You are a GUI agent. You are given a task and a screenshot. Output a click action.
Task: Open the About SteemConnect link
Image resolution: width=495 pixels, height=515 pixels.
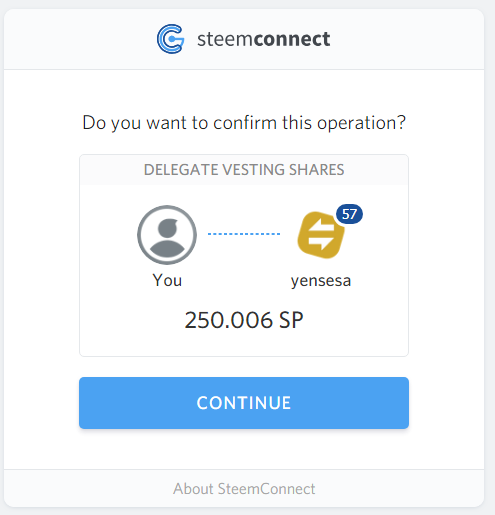pyautogui.click(x=244, y=489)
